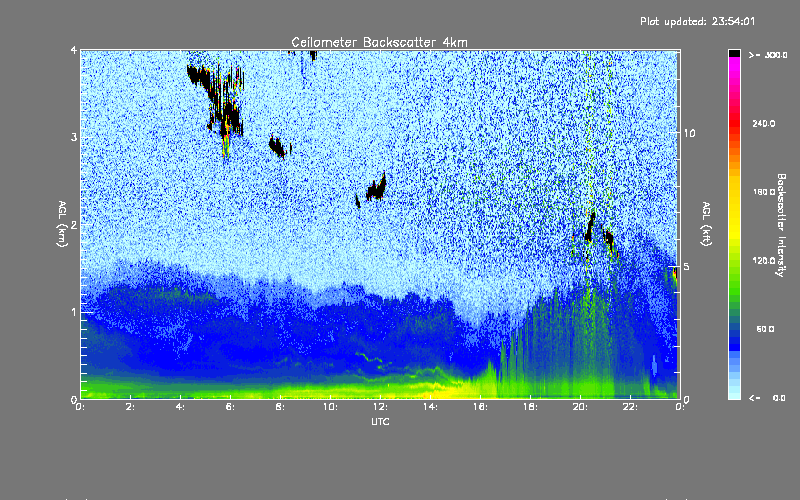The width and height of the screenshot is (800, 500).
Task: Select the 'UTC' x-axis label
Action: [x=380, y=422]
